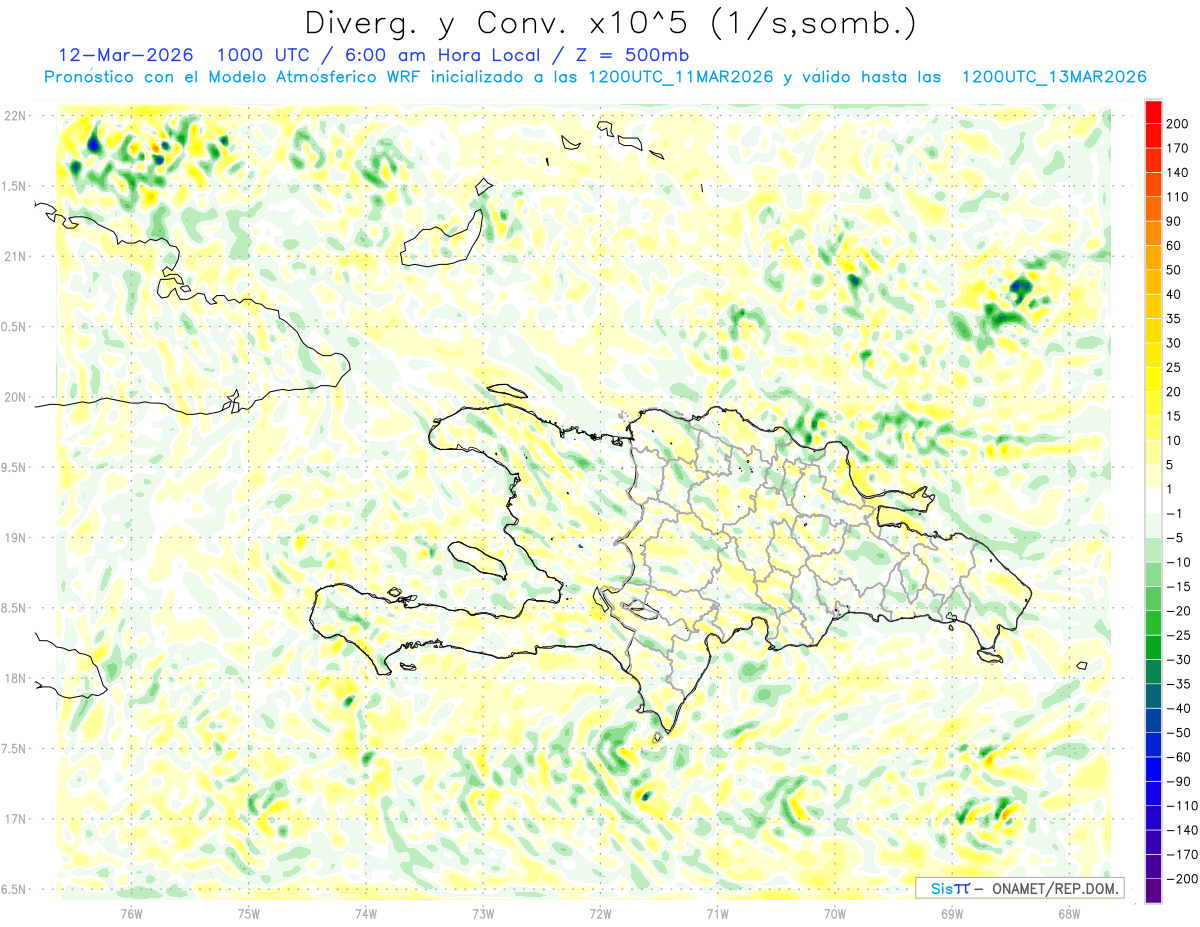This screenshot has height=927, width=1200.
Task: Click the '-15' color scale value
Action: [1180, 586]
